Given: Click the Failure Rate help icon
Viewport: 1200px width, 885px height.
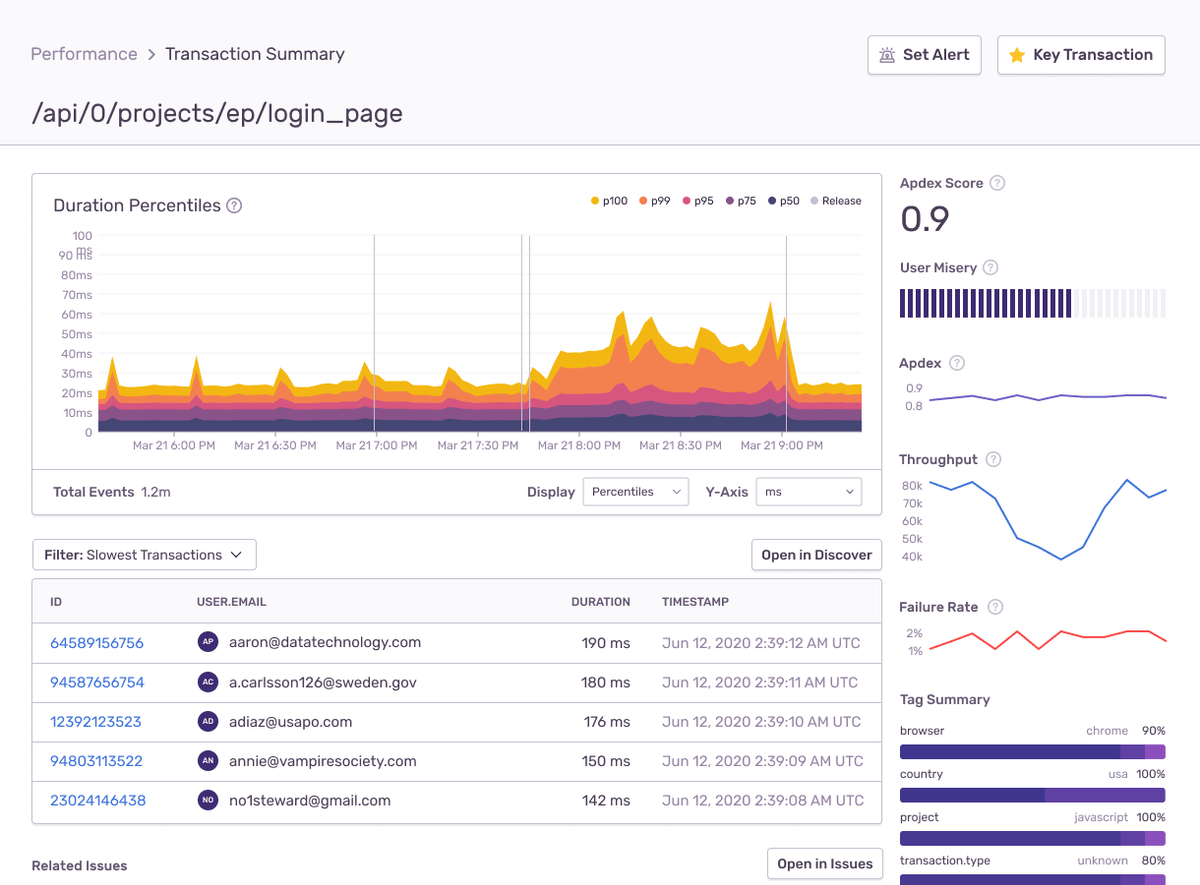Looking at the screenshot, I should pos(994,606).
